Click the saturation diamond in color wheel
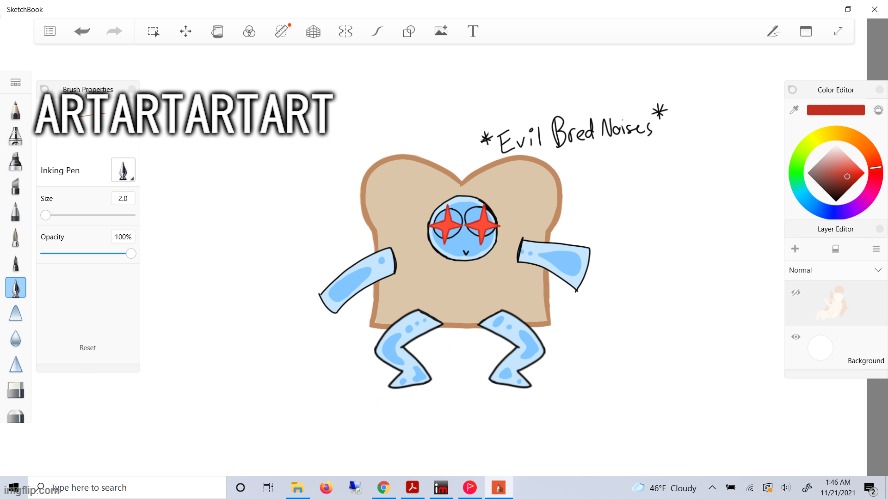The image size is (888, 499). click(x=835, y=173)
